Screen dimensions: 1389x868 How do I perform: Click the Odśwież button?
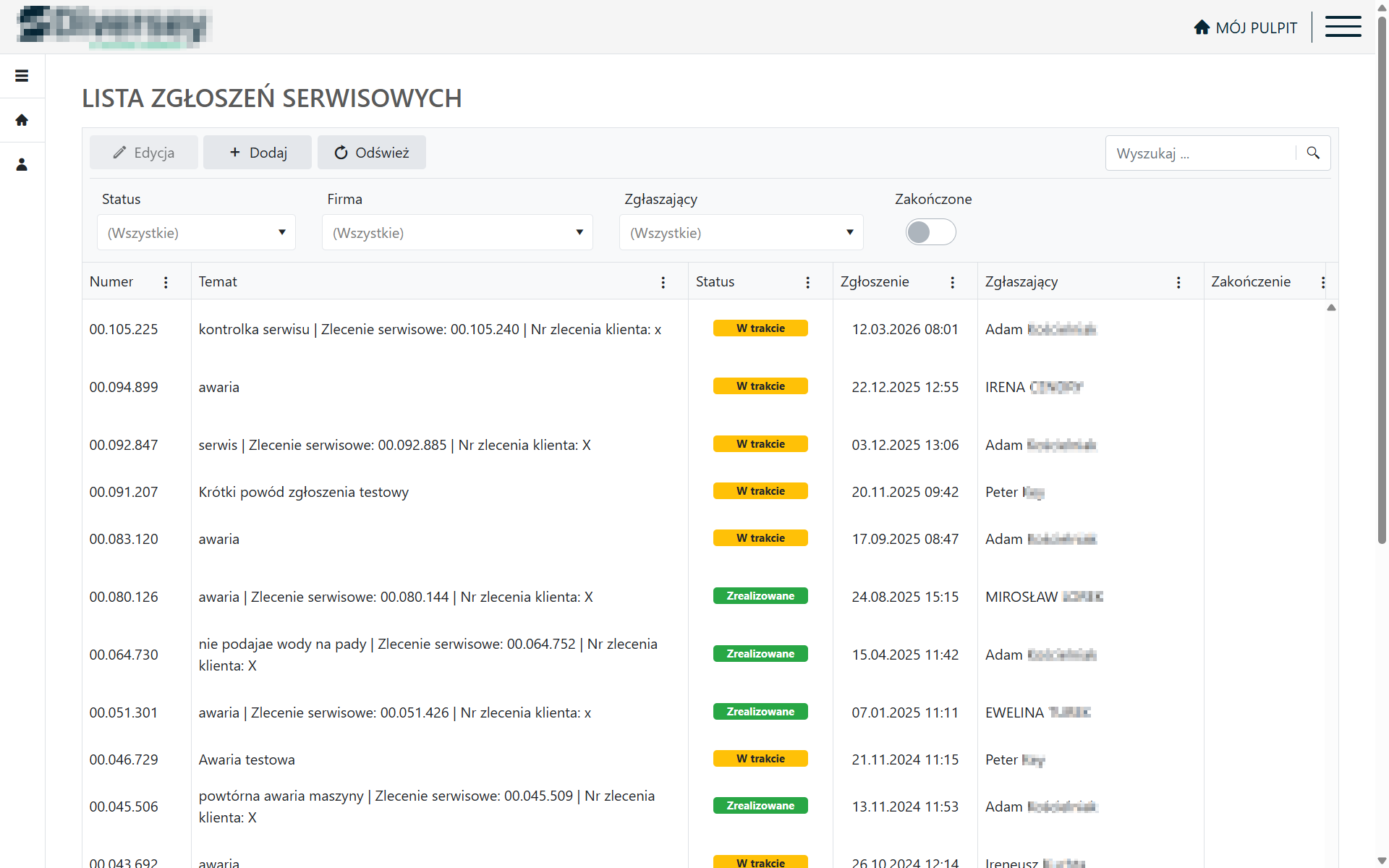tap(372, 153)
